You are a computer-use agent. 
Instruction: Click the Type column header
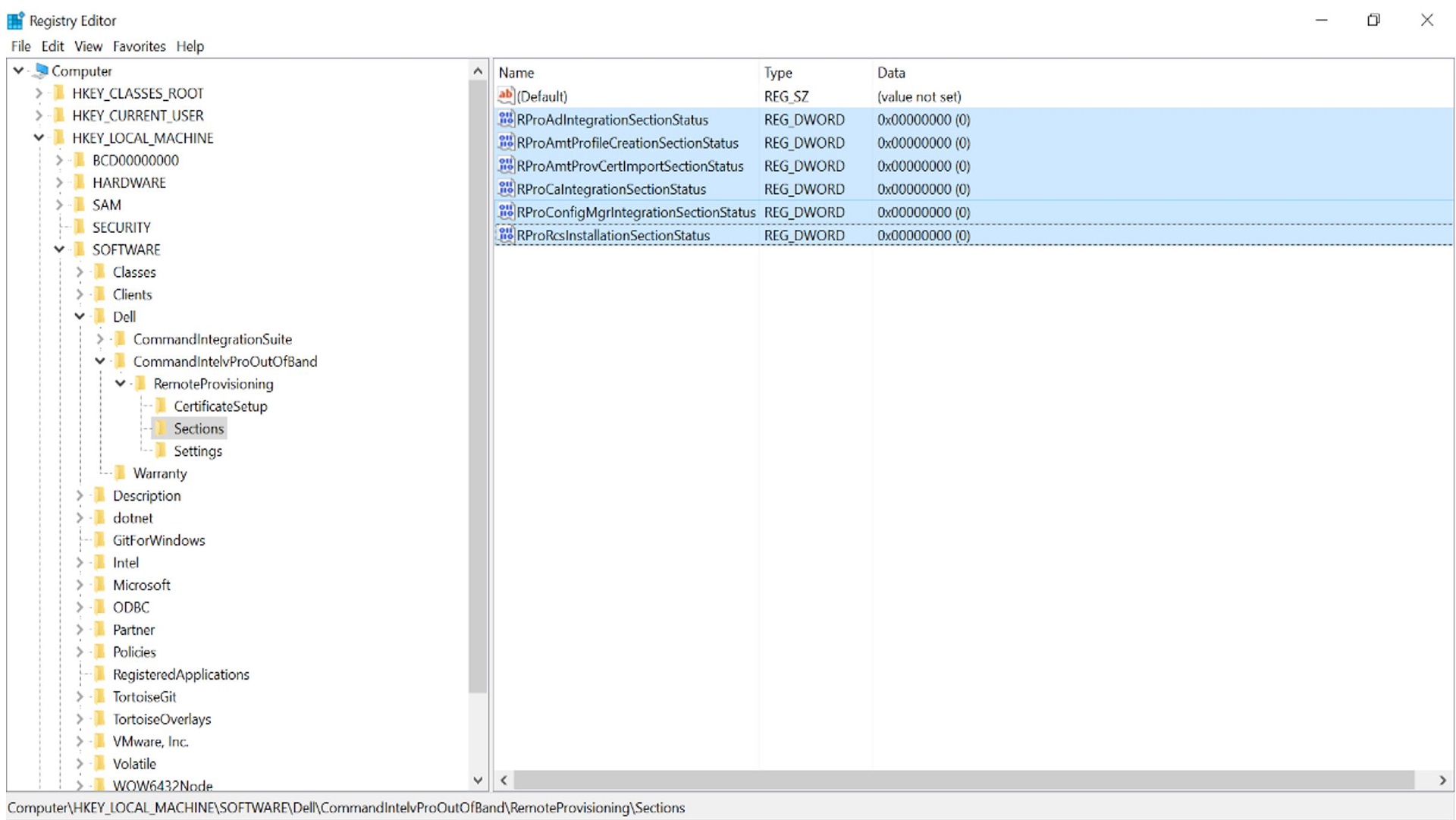(x=778, y=72)
